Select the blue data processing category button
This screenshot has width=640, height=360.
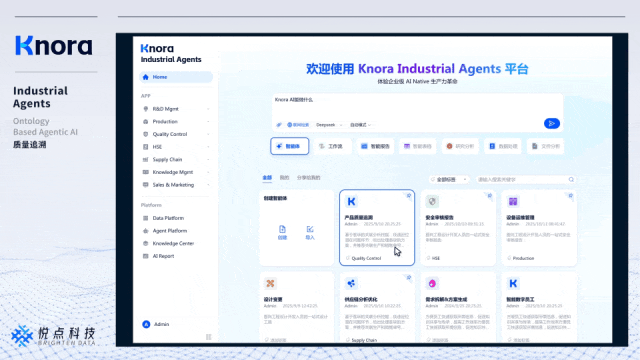pyautogui.click(x=503, y=146)
